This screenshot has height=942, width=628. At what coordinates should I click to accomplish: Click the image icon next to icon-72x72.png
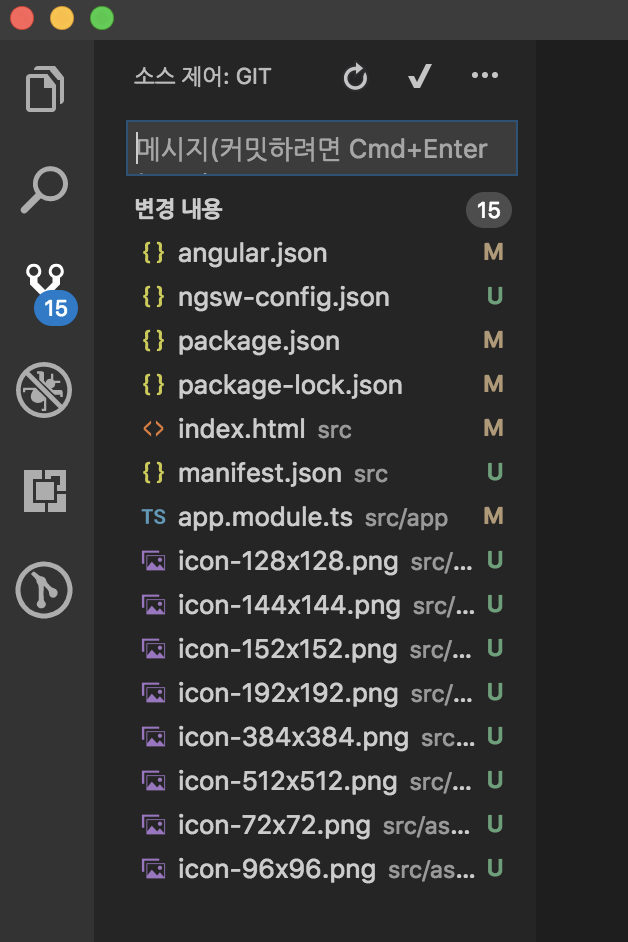tap(154, 825)
